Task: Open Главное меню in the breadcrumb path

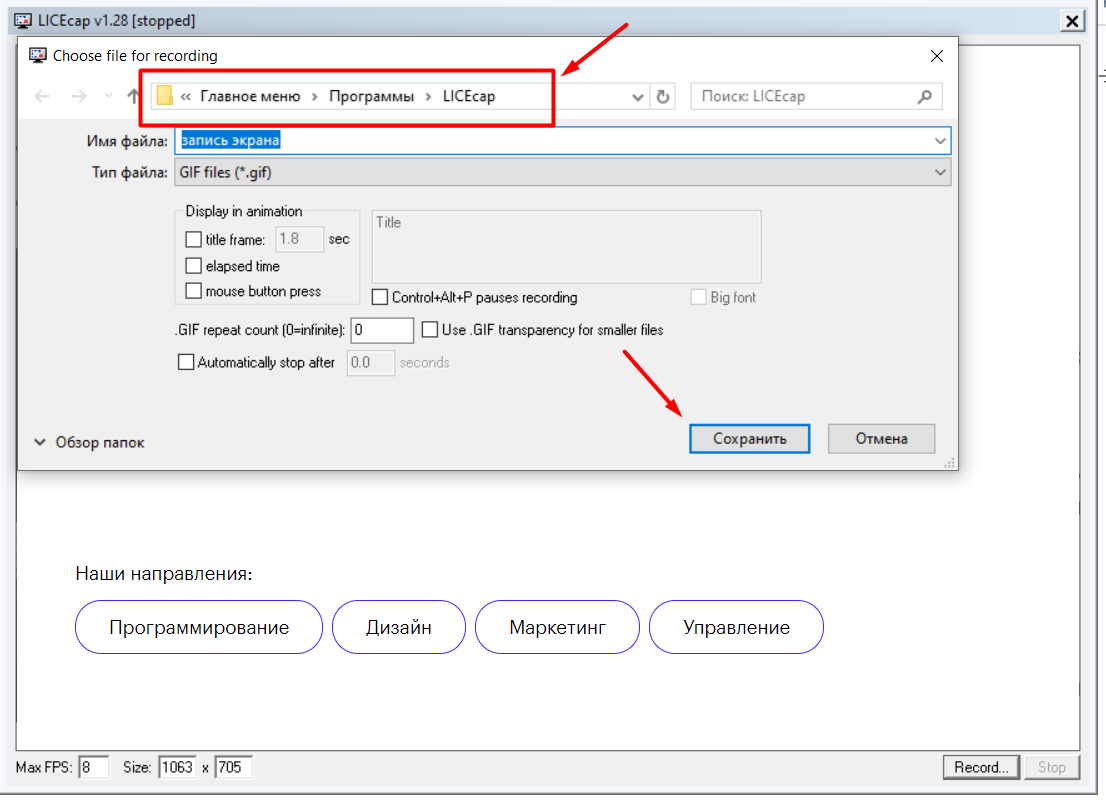Action: pos(250,97)
